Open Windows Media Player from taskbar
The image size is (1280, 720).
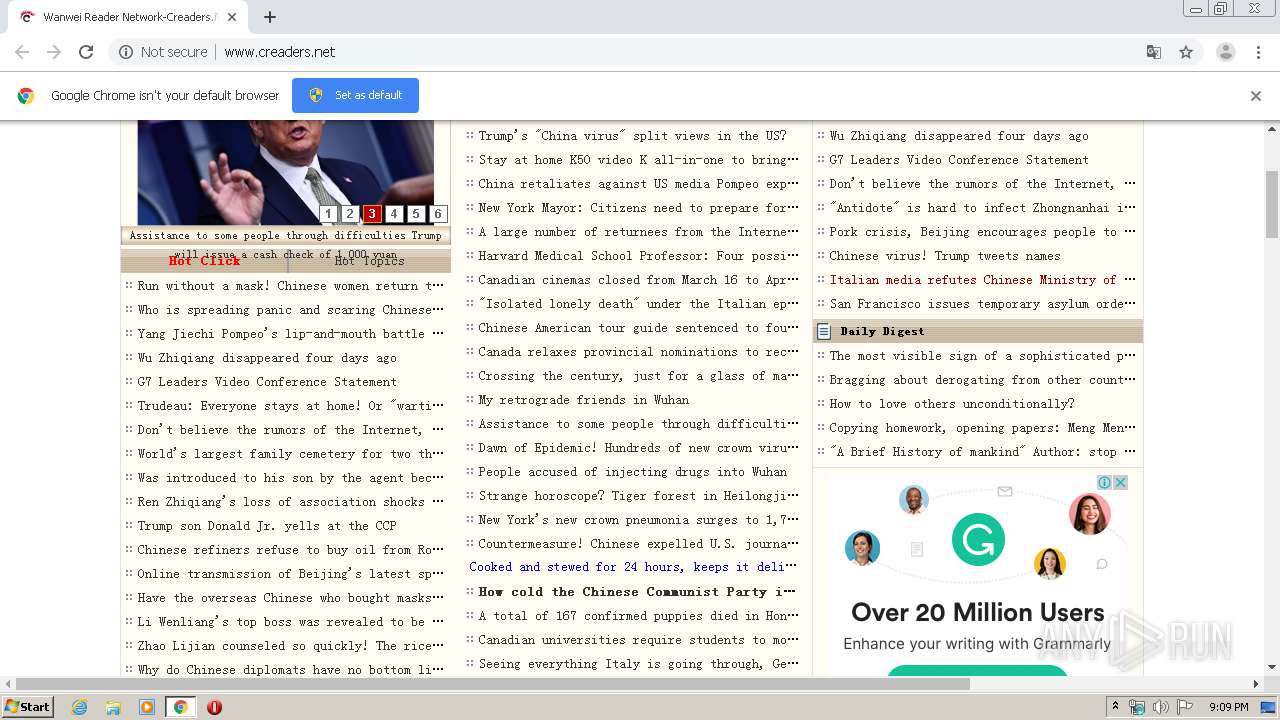[x=147, y=707]
